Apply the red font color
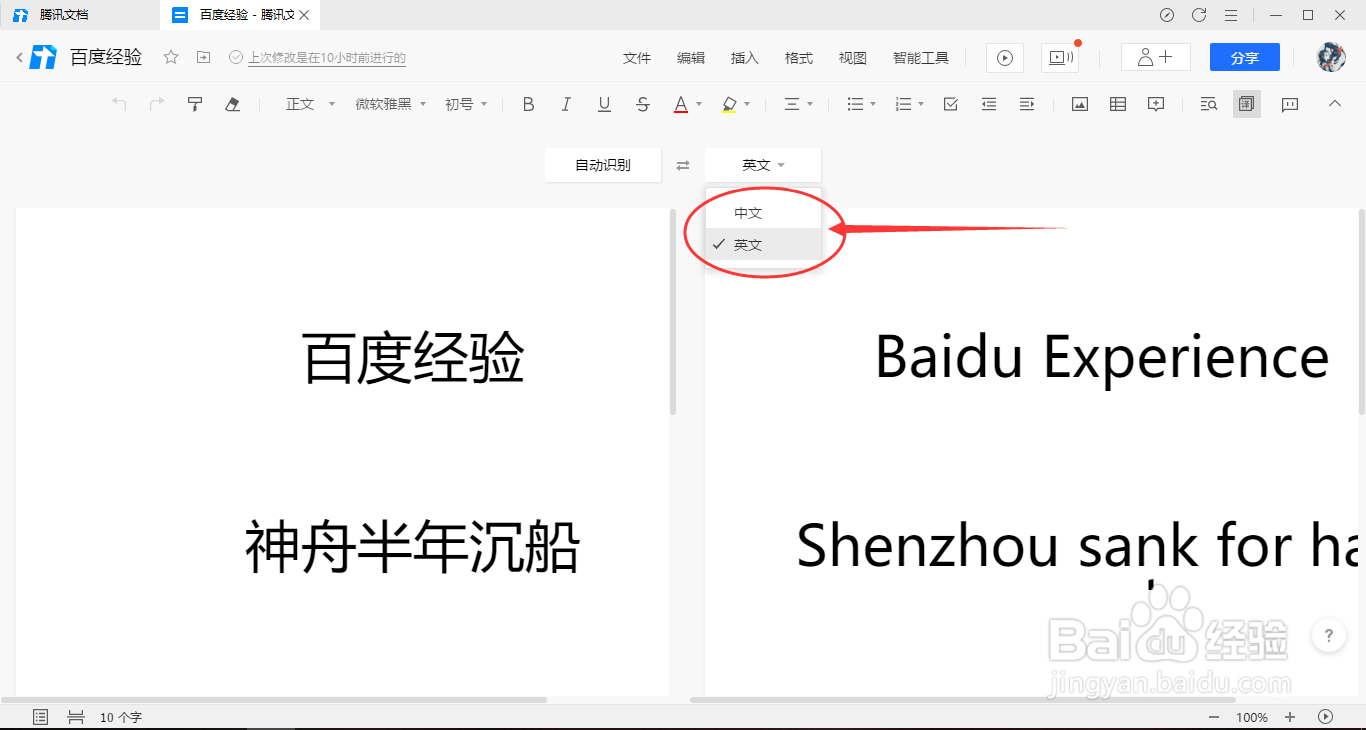Viewport: 1366px width, 730px height. pyautogui.click(x=681, y=104)
